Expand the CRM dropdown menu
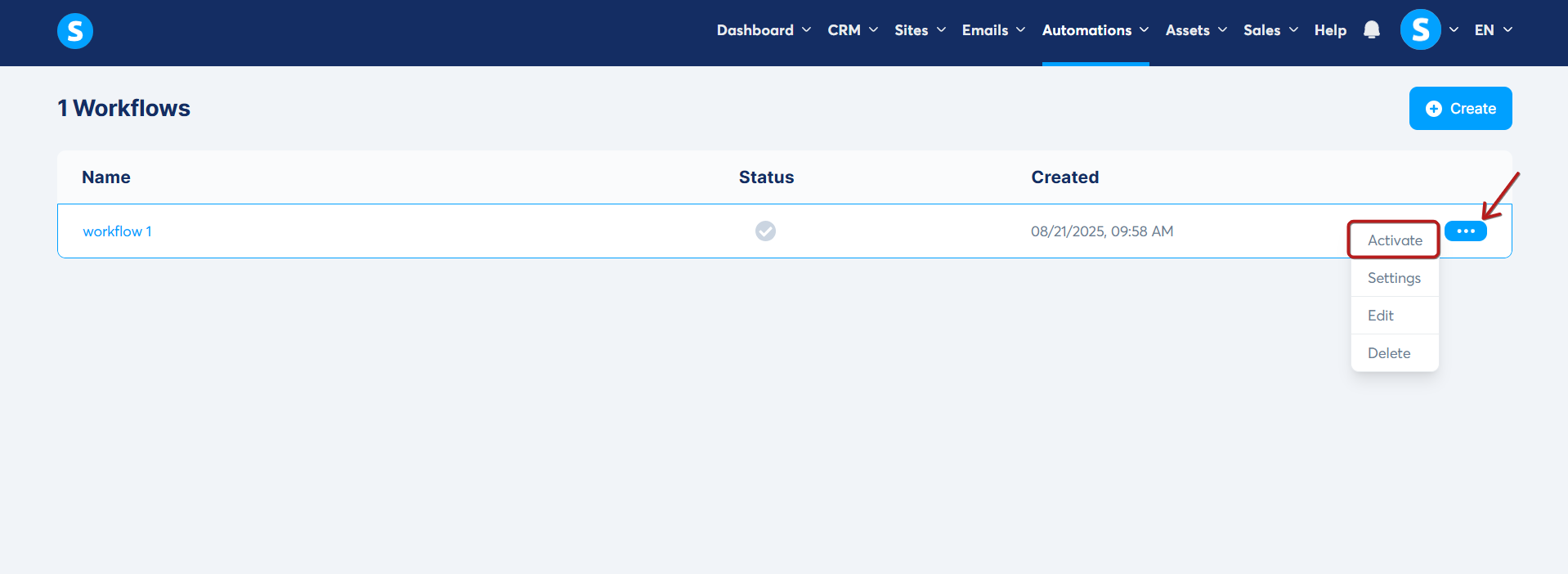This screenshot has height=574, width=1568. [x=853, y=30]
